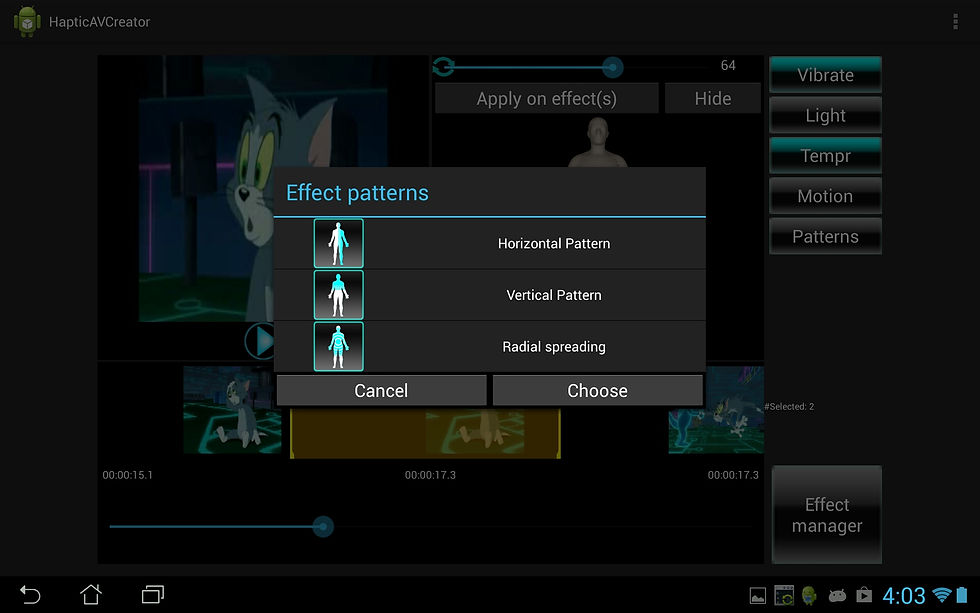
Task: Play the video preview
Action: (261, 341)
